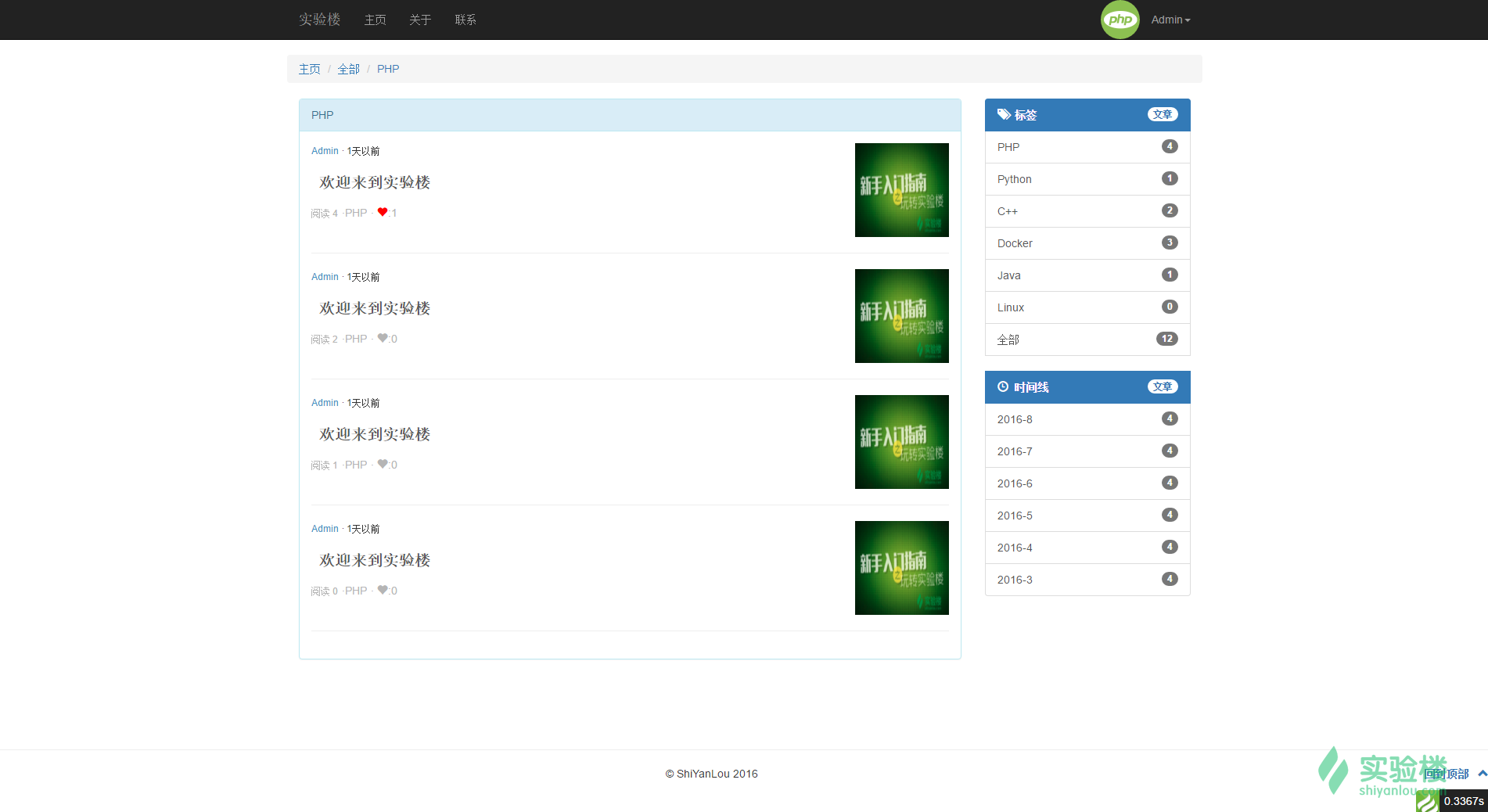Image resolution: width=1488 pixels, height=812 pixels.
Task: Click the tags icon beside 标签
Action: pyautogui.click(x=1004, y=114)
